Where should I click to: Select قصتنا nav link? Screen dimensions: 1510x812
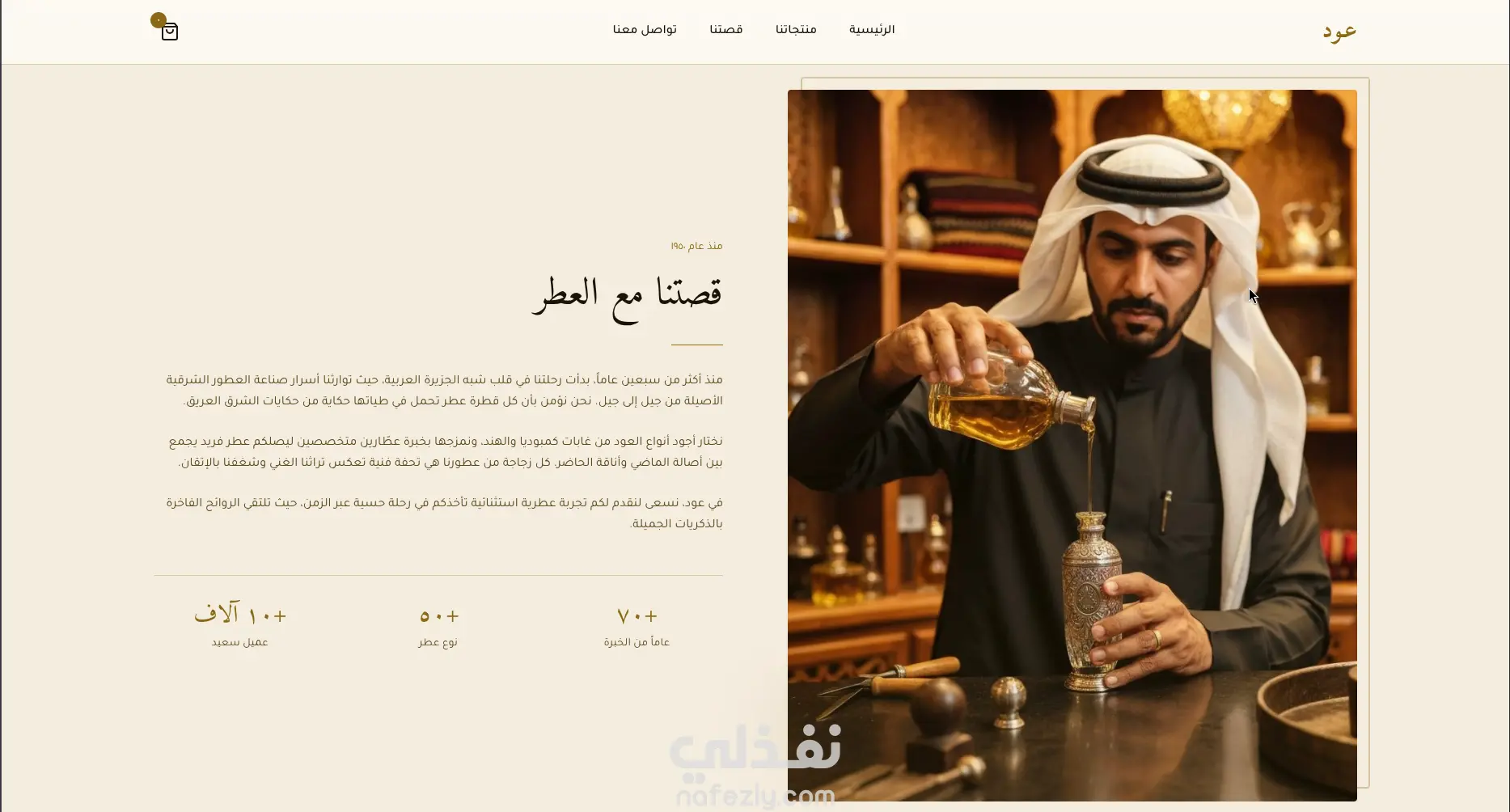[726, 30]
